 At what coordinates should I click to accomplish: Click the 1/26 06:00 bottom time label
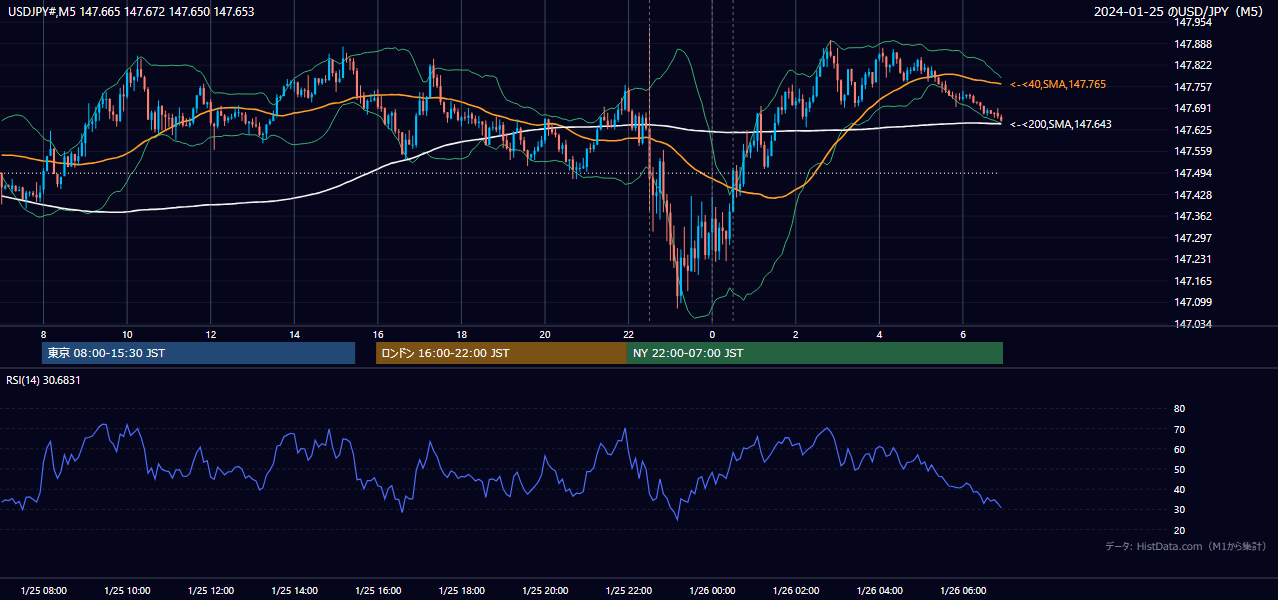click(x=963, y=591)
